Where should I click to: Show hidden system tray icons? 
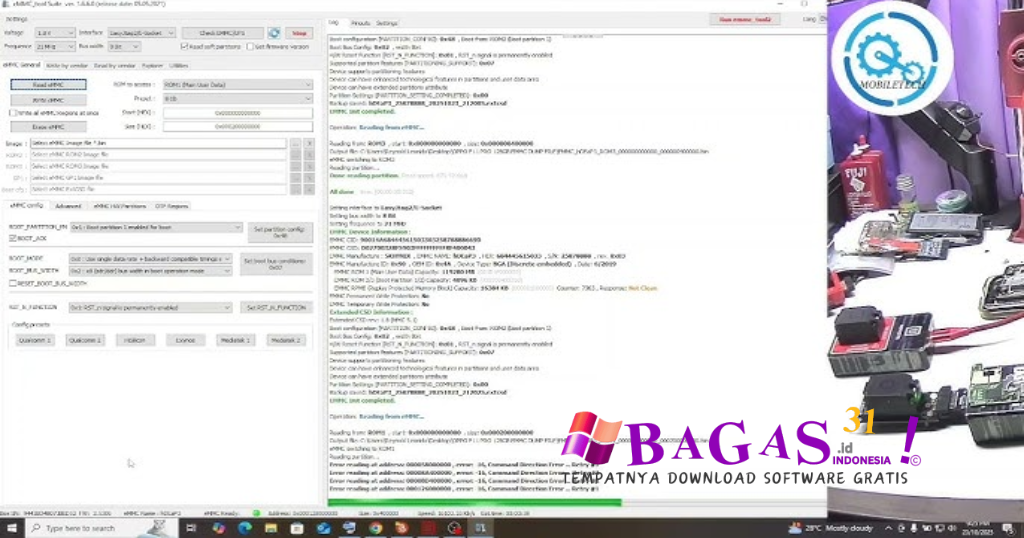click(888, 528)
